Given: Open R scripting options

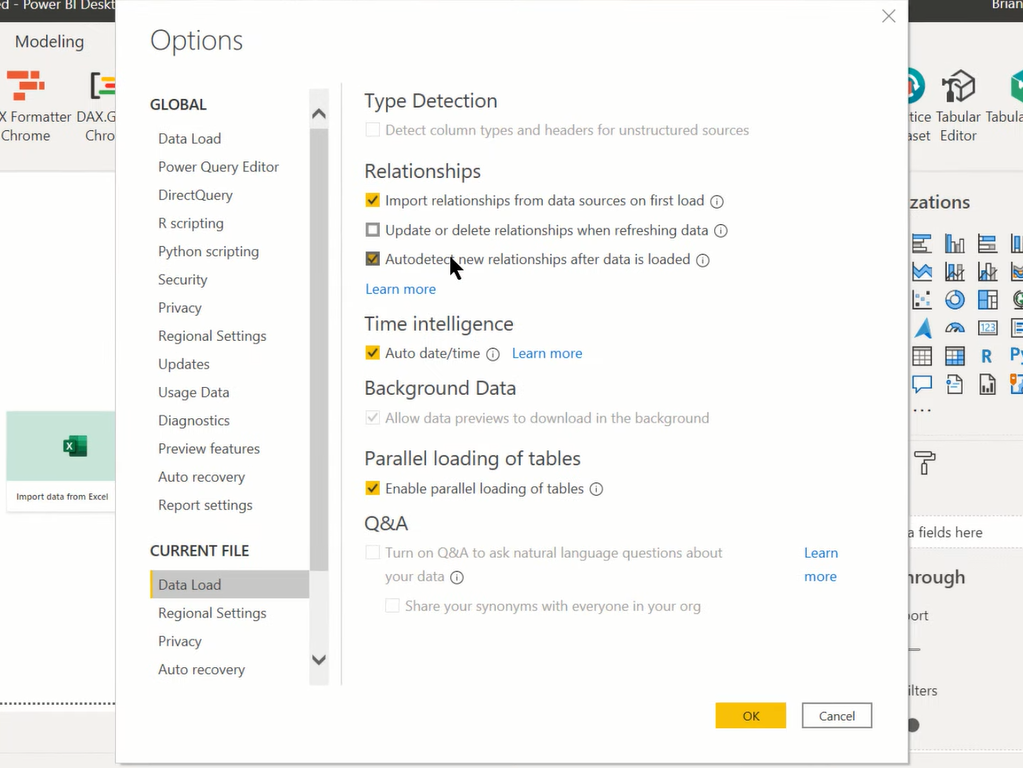Looking at the screenshot, I should pos(191,223).
